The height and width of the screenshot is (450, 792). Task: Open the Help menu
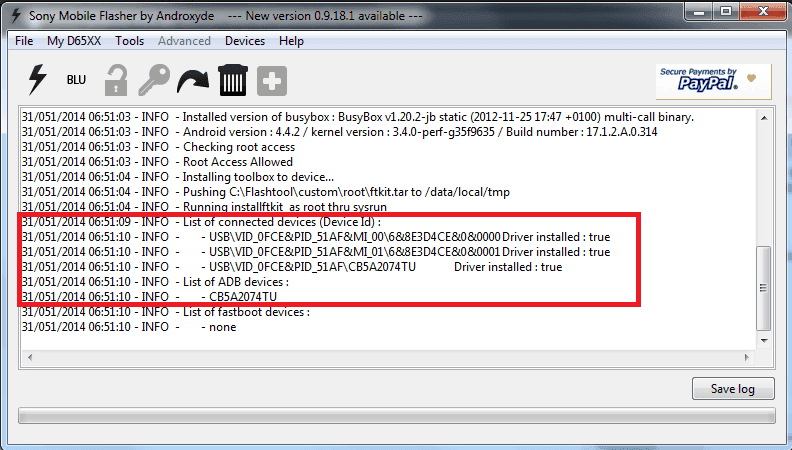291,41
